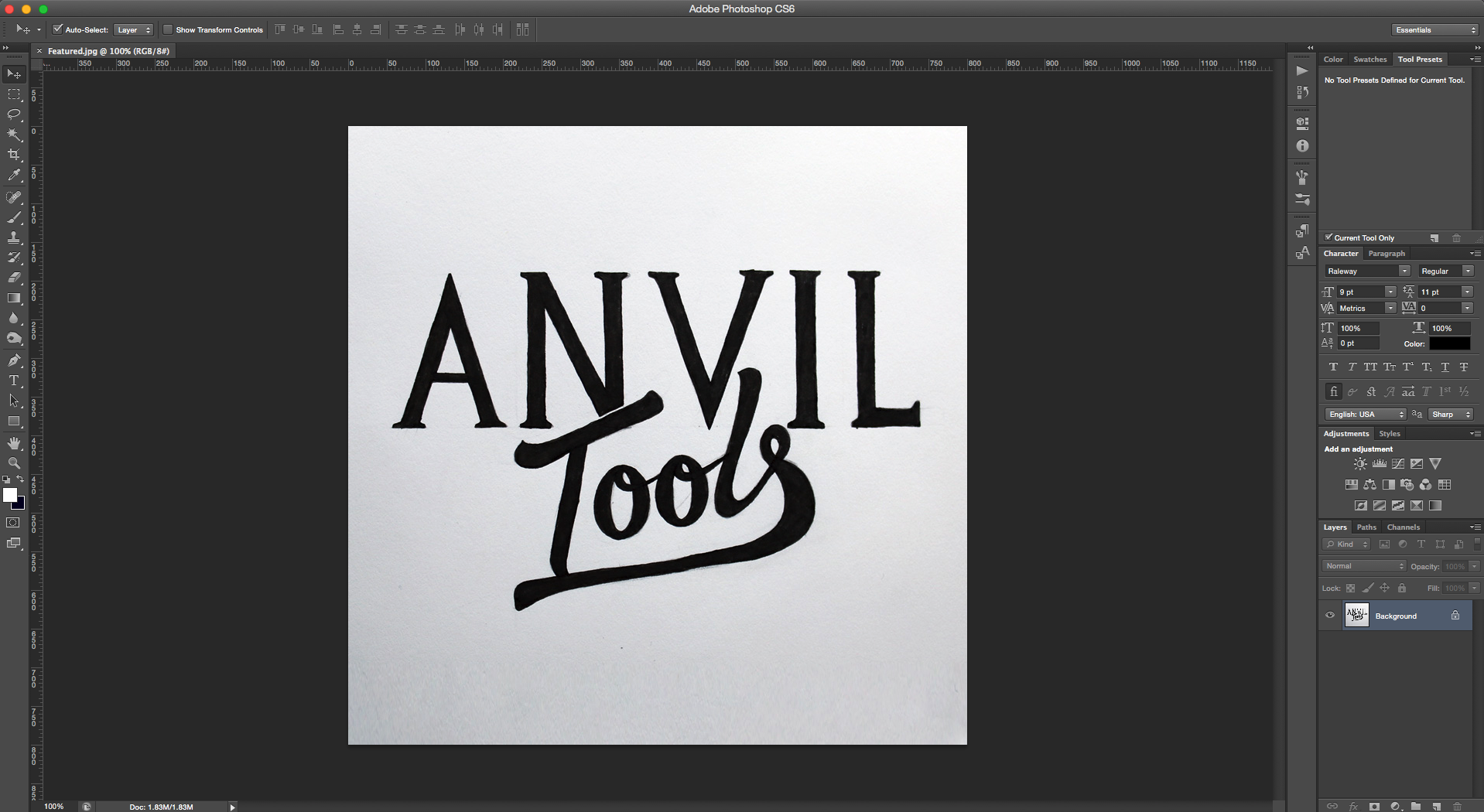Select the Zoom tool
The width and height of the screenshot is (1484, 812).
coord(14,463)
